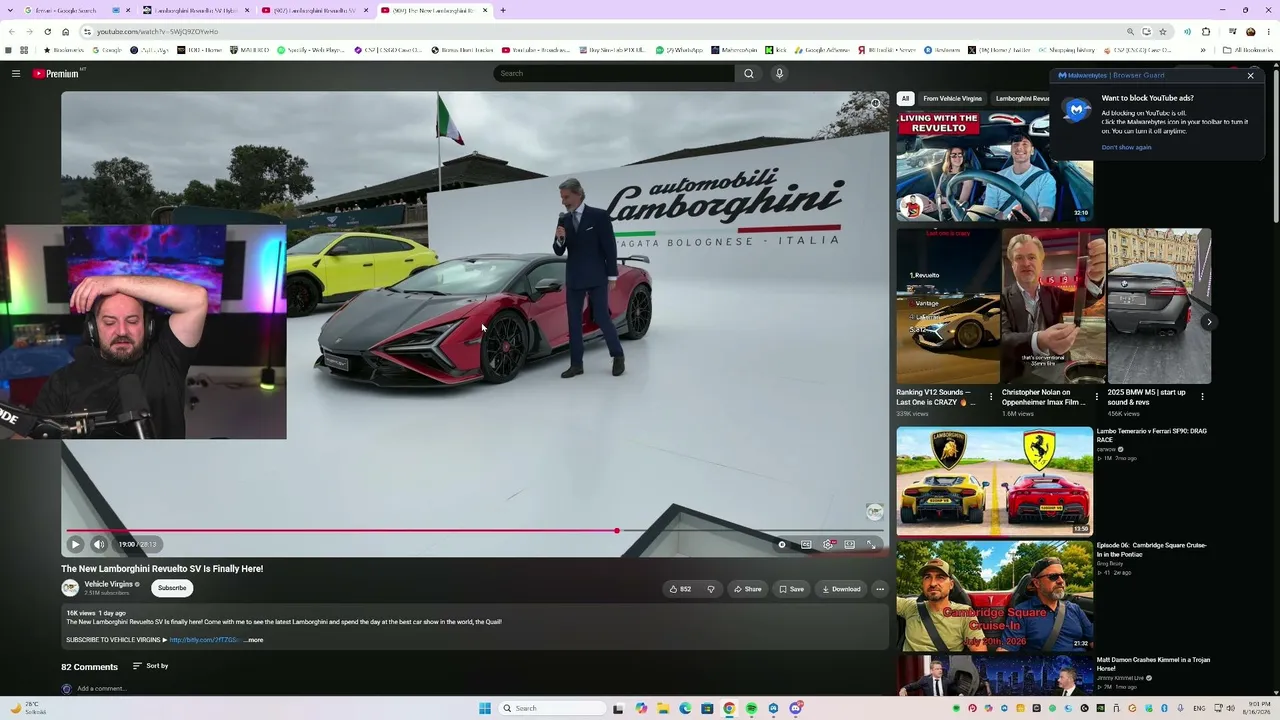Screen dimensions: 1280x720
Task: Click the YouTube search input box
Action: 614,73
